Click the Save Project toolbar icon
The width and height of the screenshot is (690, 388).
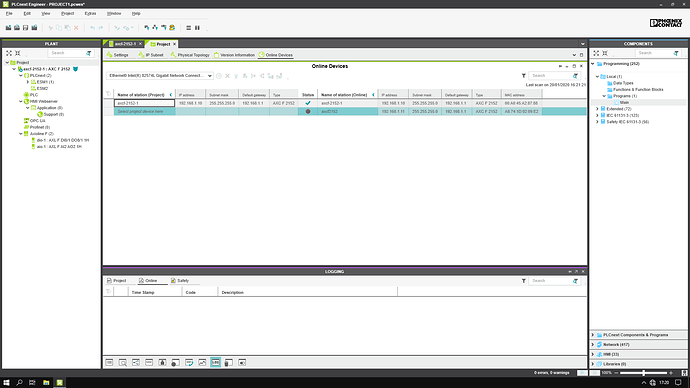(26, 28)
